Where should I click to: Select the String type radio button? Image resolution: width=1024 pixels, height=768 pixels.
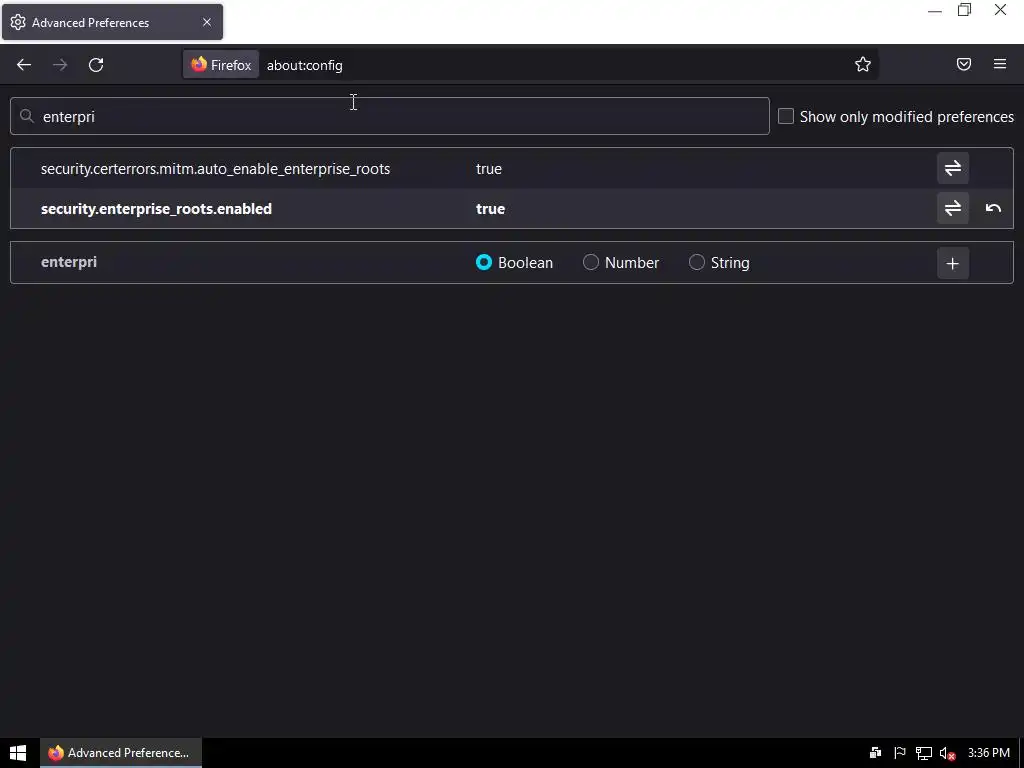point(697,263)
